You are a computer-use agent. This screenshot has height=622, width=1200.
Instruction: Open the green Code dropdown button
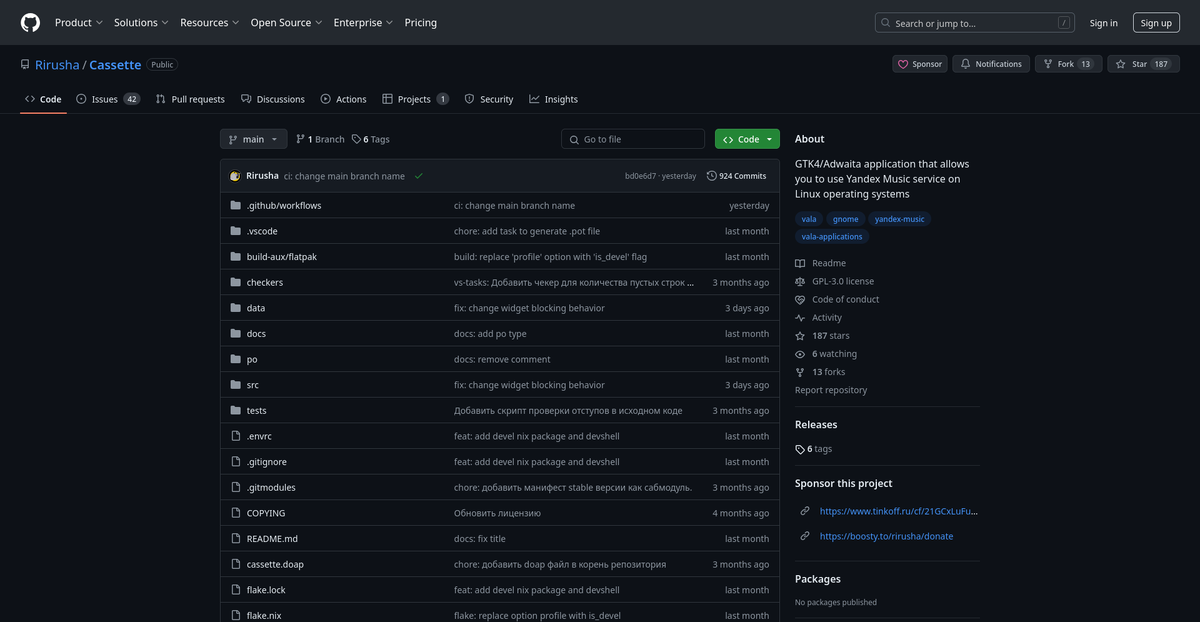click(747, 139)
